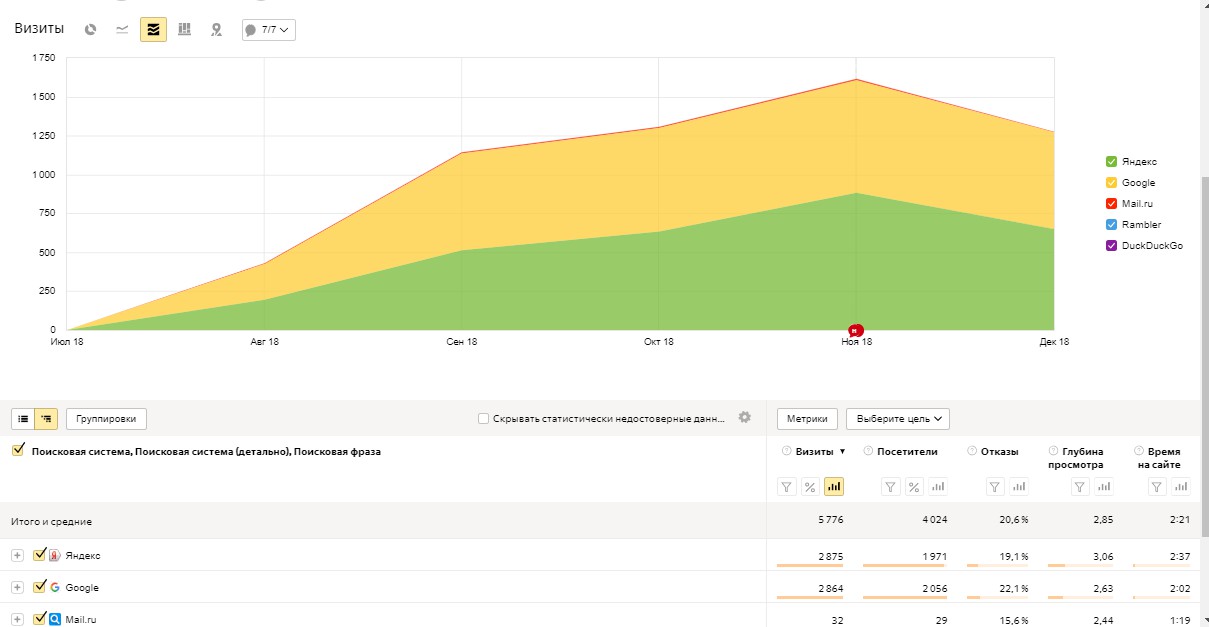
Task: Toggle the Google row checkbox
Action: (x=40, y=587)
